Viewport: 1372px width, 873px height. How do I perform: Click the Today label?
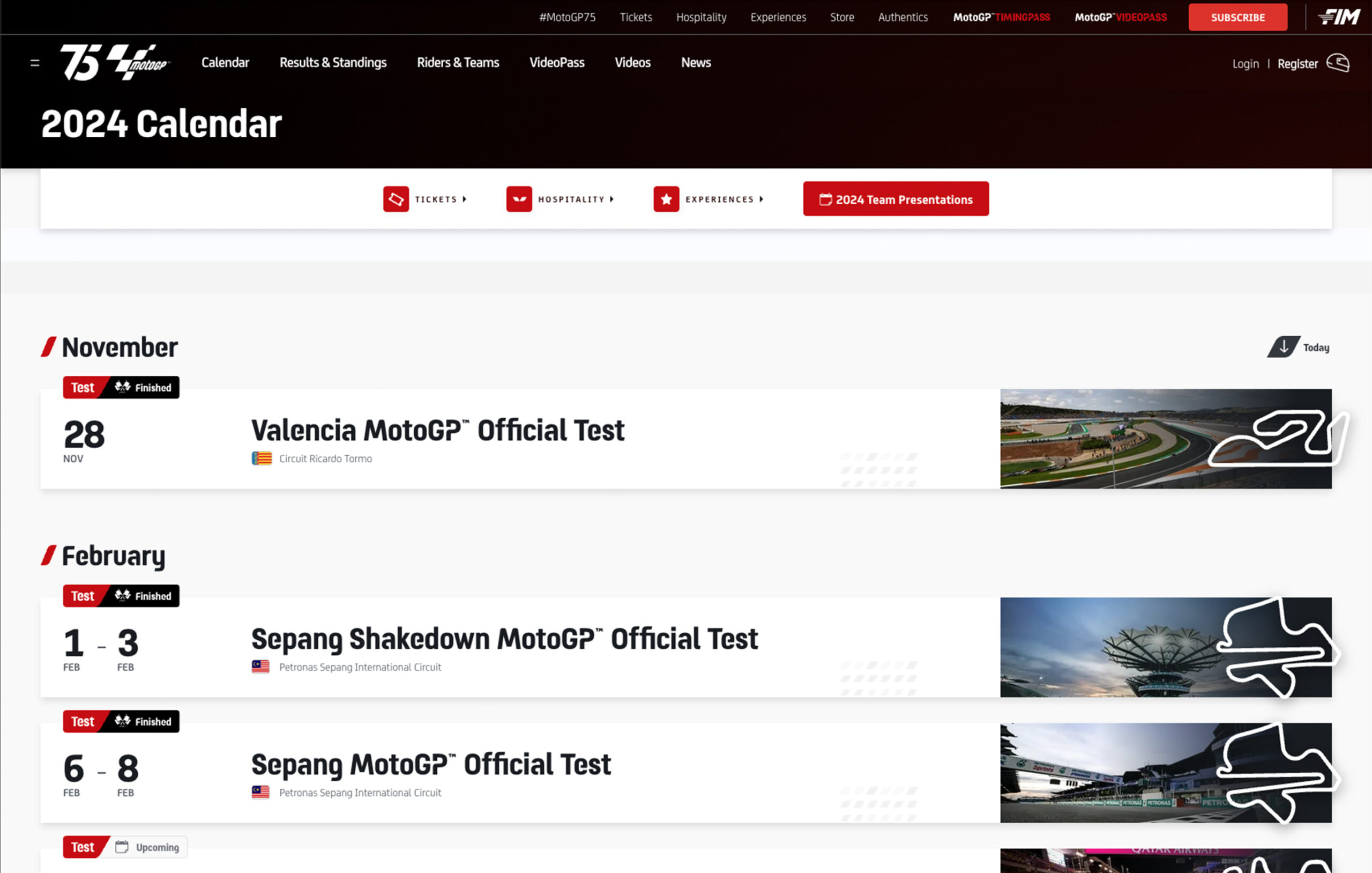1316,347
